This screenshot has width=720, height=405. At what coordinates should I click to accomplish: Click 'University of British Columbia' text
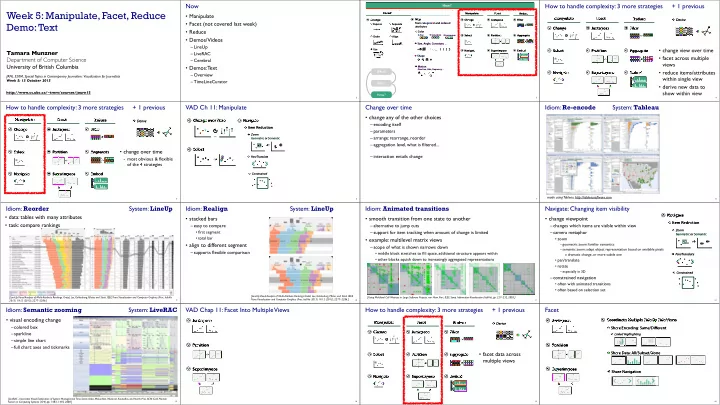coord(42,67)
